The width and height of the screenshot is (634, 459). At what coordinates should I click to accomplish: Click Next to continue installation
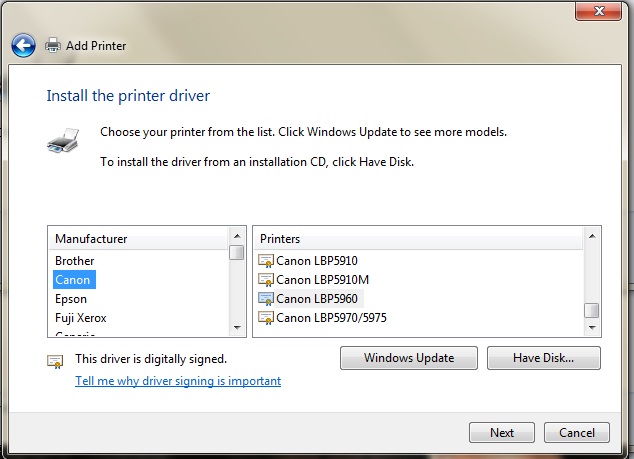(502, 433)
